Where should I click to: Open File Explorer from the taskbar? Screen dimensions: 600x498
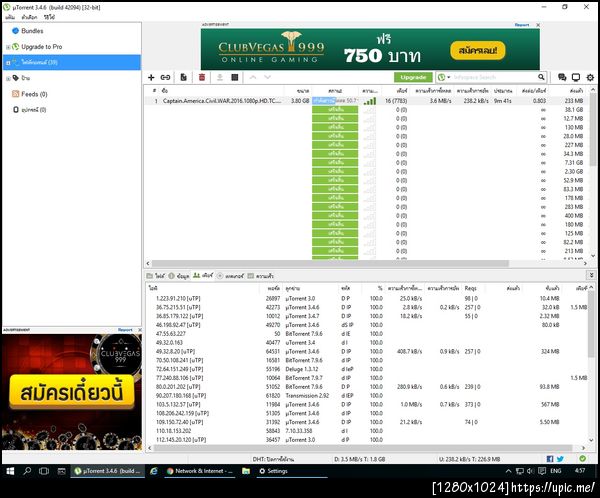point(246,471)
